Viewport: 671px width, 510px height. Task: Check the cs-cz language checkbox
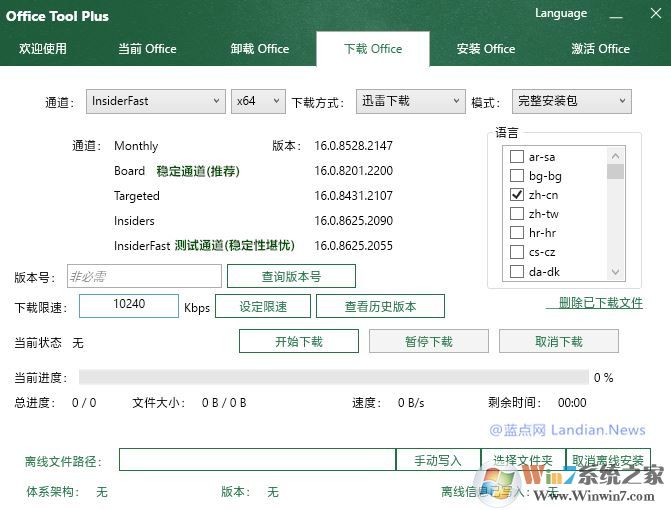pyautogui.click(x=517, y=252)
